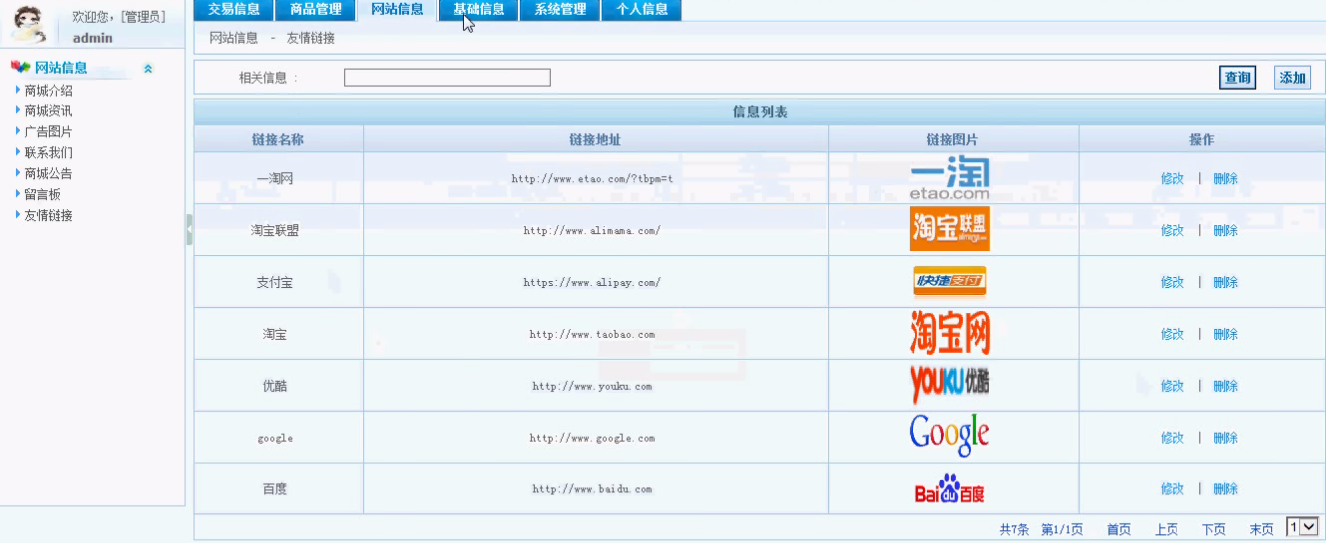Click 删除 for the 一淘网 row

click(x=1225, y=179)
